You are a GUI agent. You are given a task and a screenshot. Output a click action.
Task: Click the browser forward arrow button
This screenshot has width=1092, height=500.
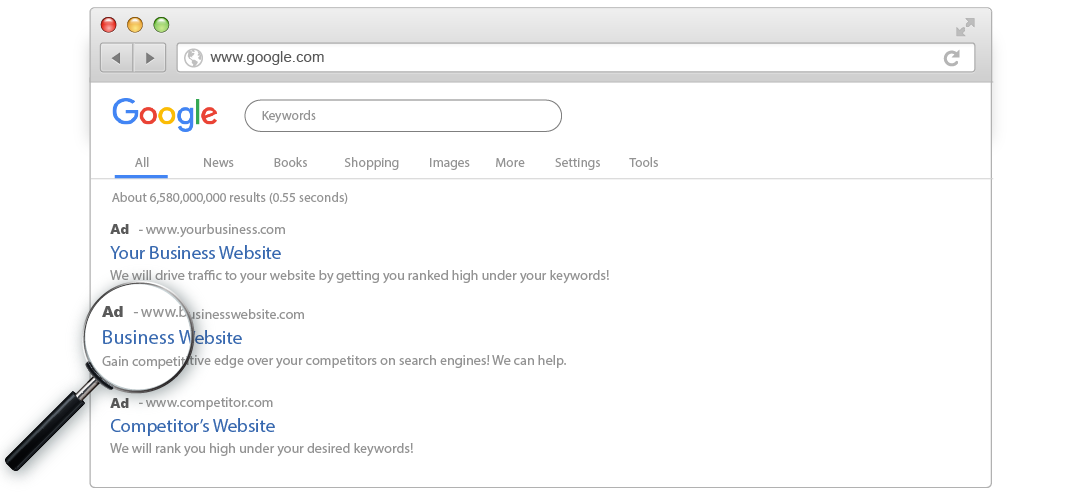click(149, 58)
